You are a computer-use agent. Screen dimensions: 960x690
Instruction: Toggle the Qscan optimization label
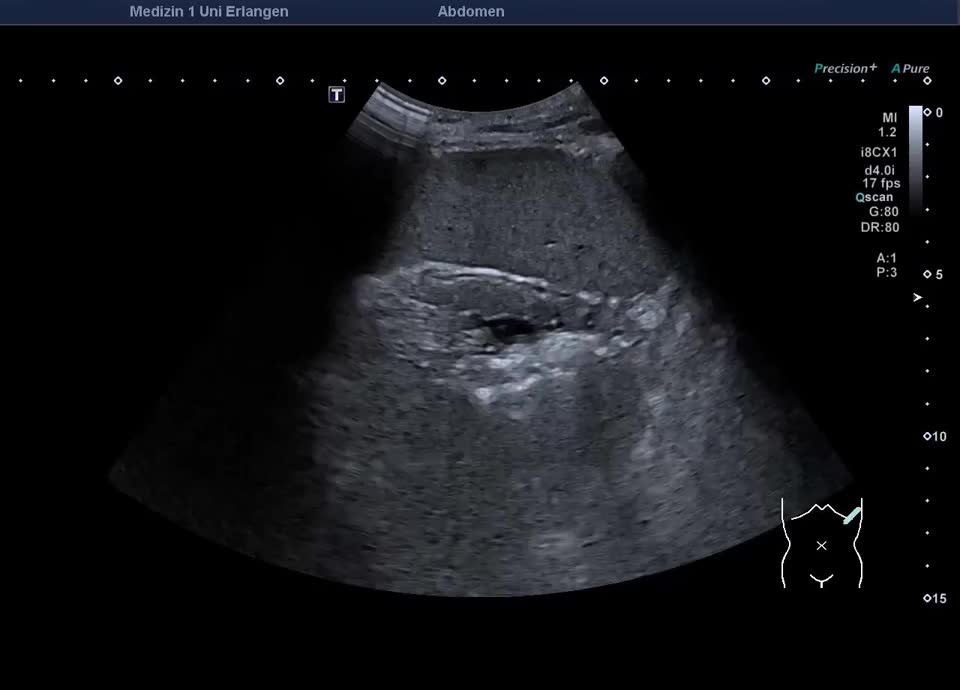(873, 197)
